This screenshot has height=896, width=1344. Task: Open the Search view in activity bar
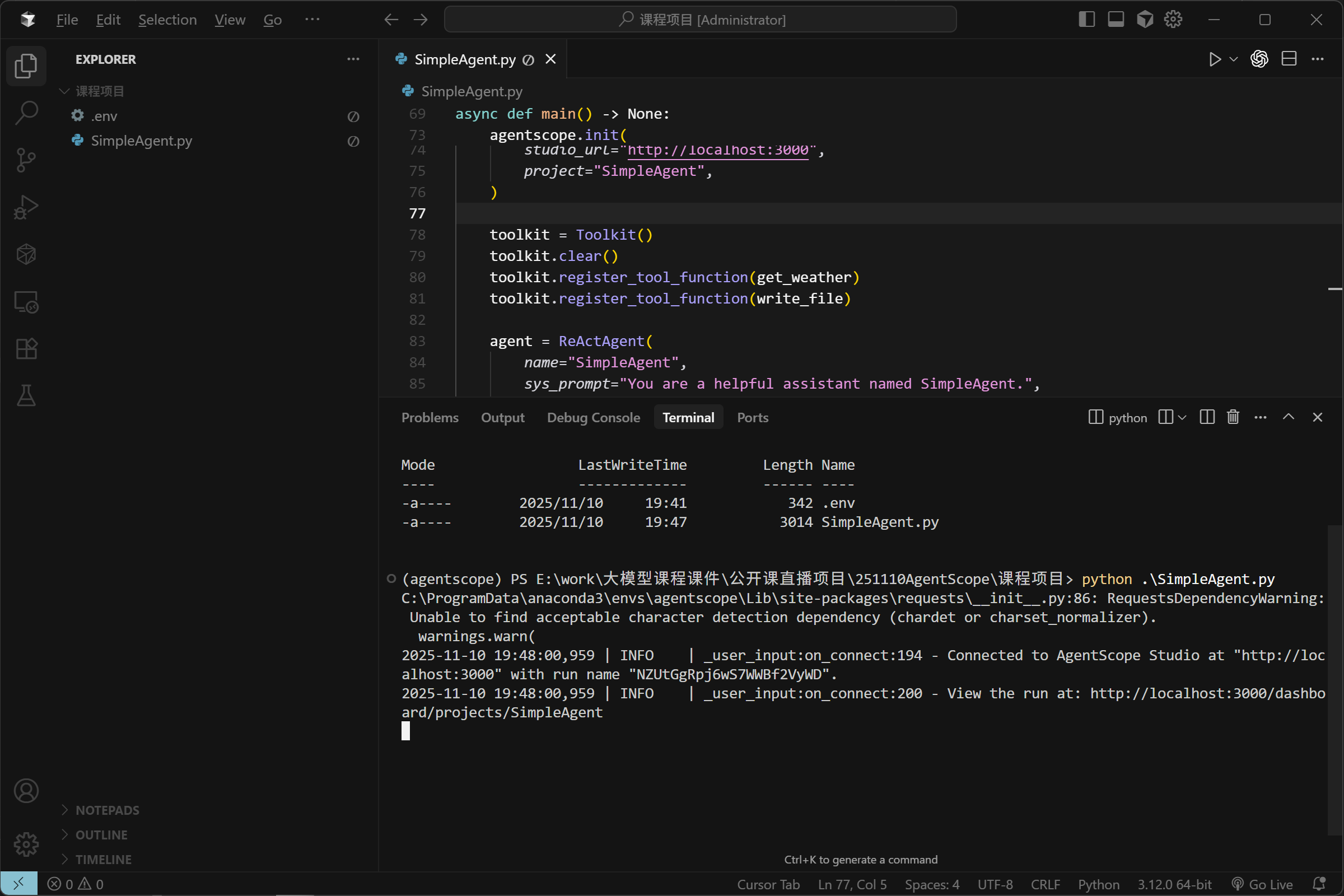pos(26,113)
